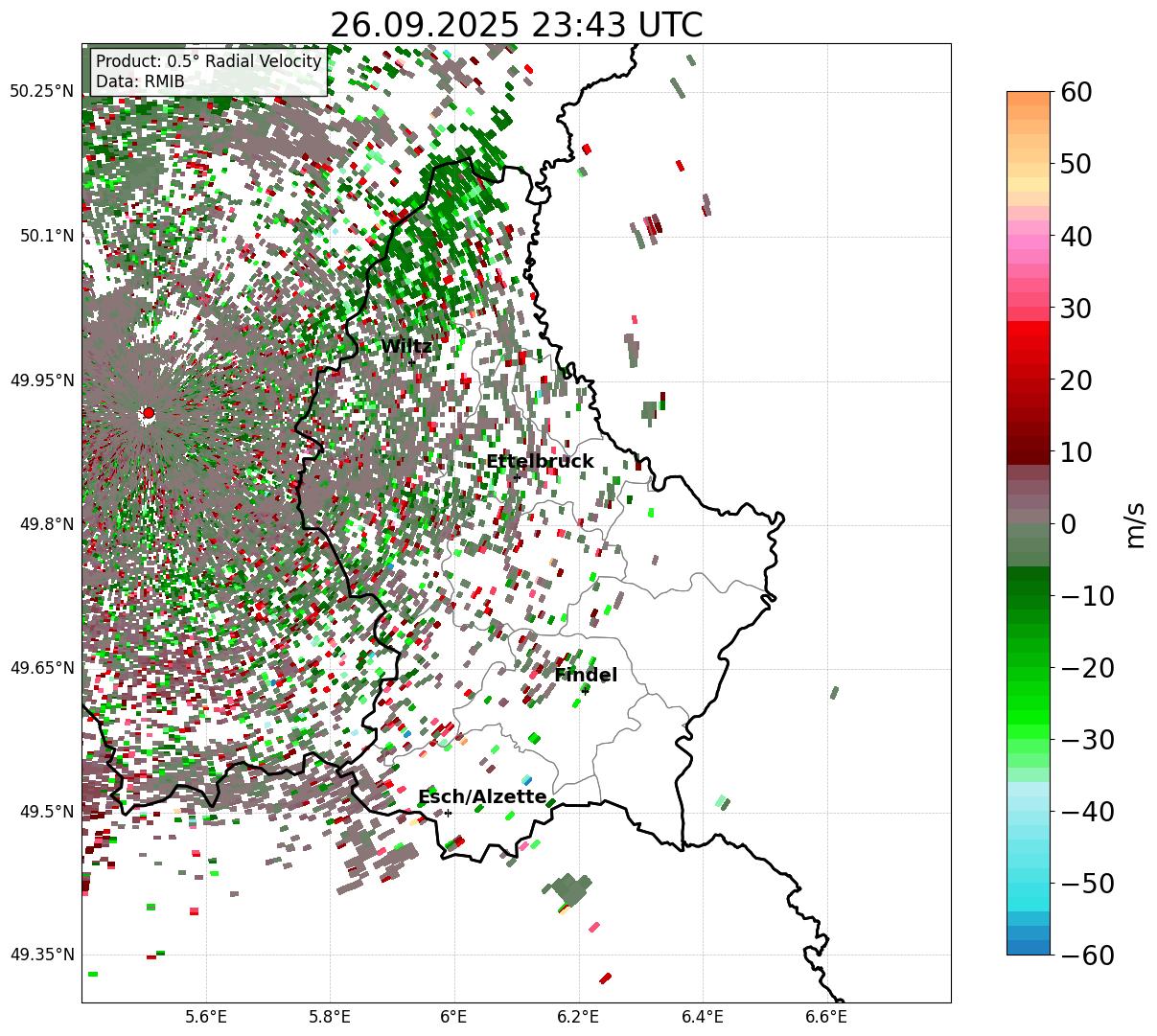Click the colorbar value 50

tap(1074, 165)
